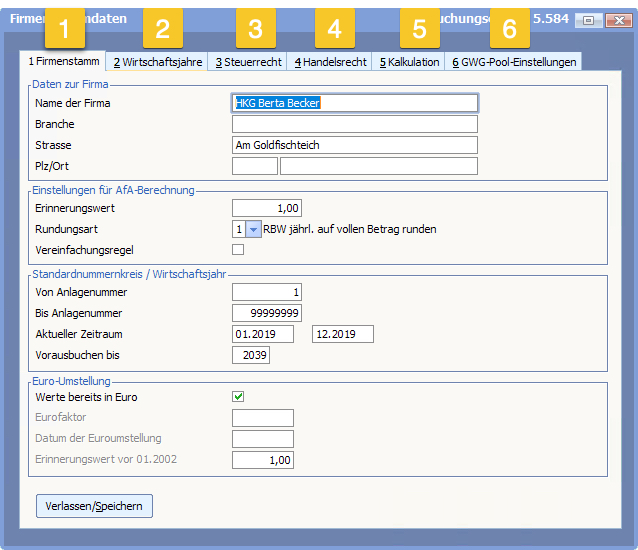Maximize the Firmenstammdaten window
Image resolution: width=638 pixels, height=550 pixels.
tap(588, 19)
